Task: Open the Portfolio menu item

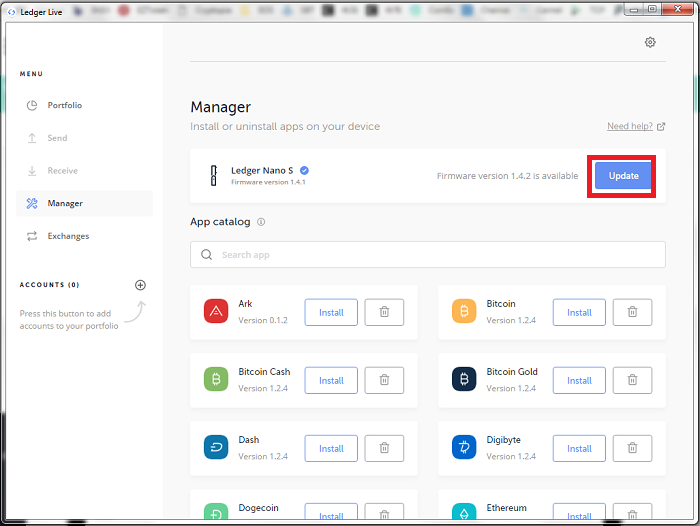Action: point(64,105)
